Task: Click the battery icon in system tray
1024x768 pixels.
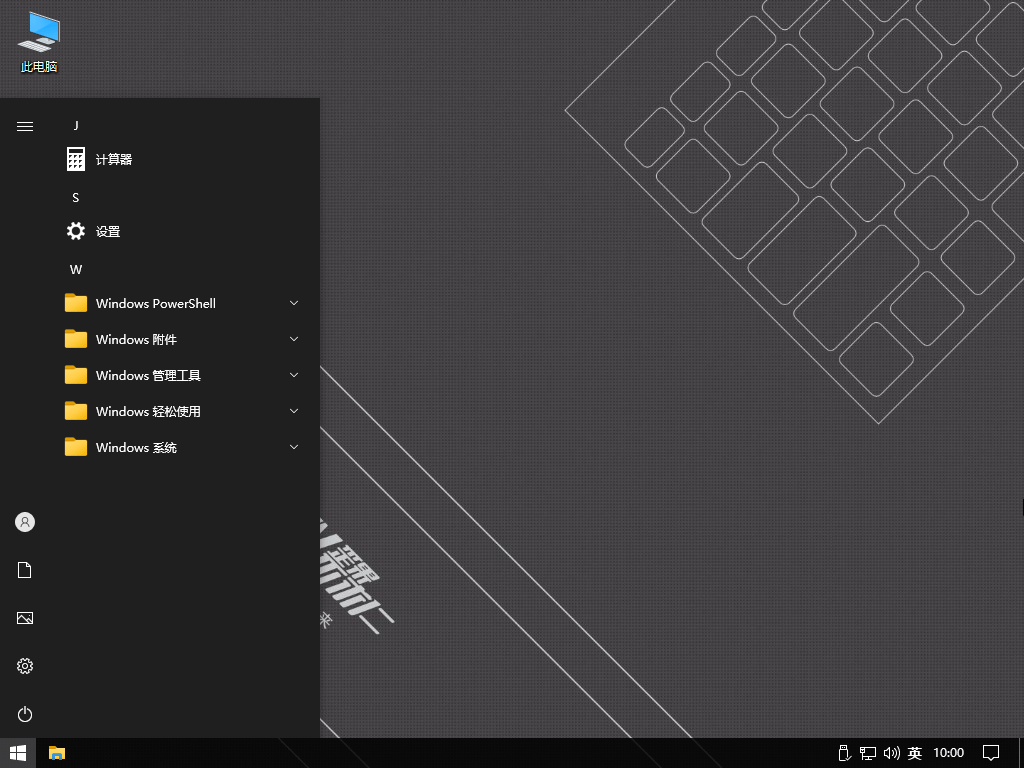Action: pyautogui.click(x=843, y=752)
